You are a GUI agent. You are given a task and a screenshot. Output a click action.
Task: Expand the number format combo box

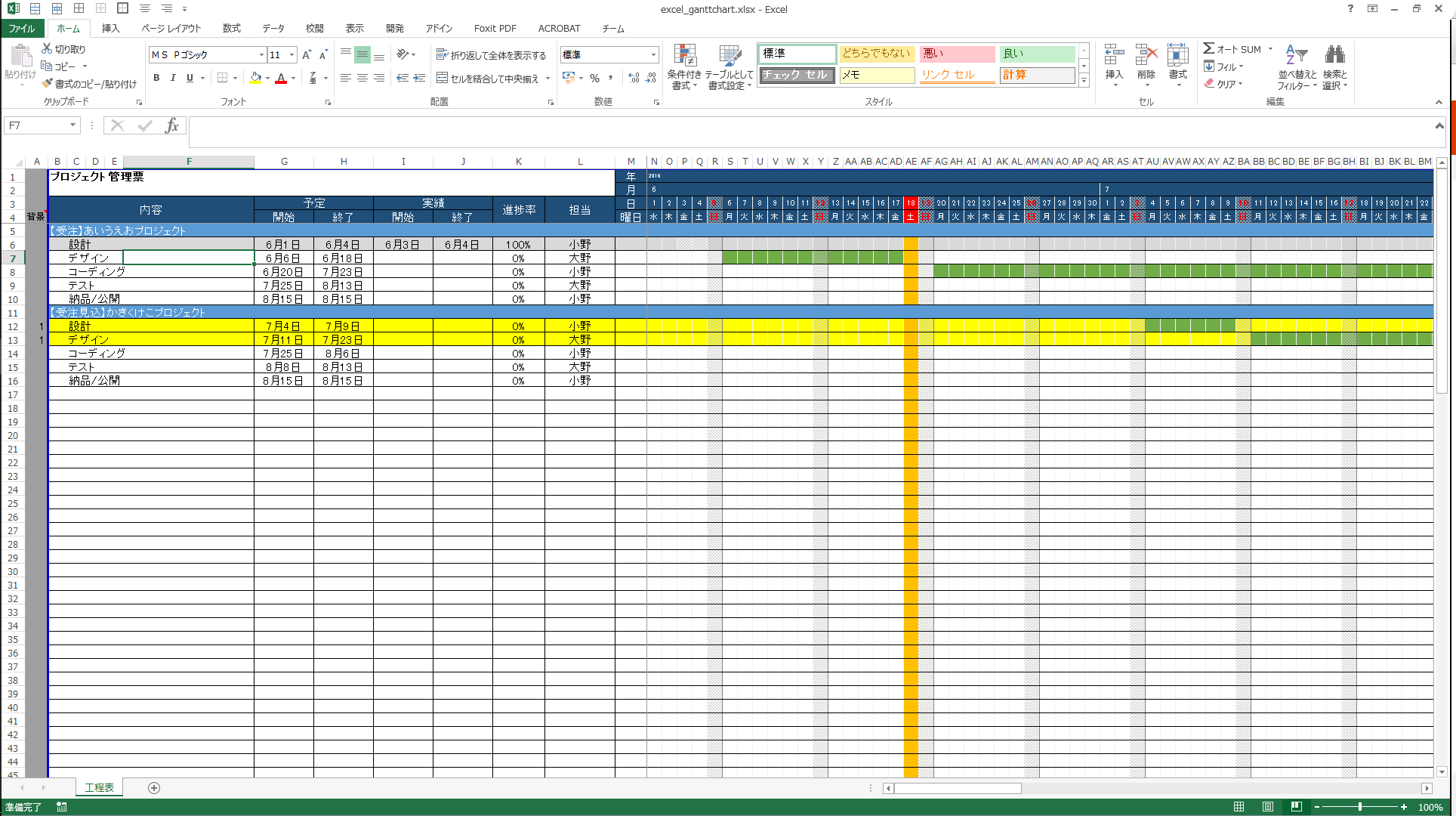tap(653, 55)
